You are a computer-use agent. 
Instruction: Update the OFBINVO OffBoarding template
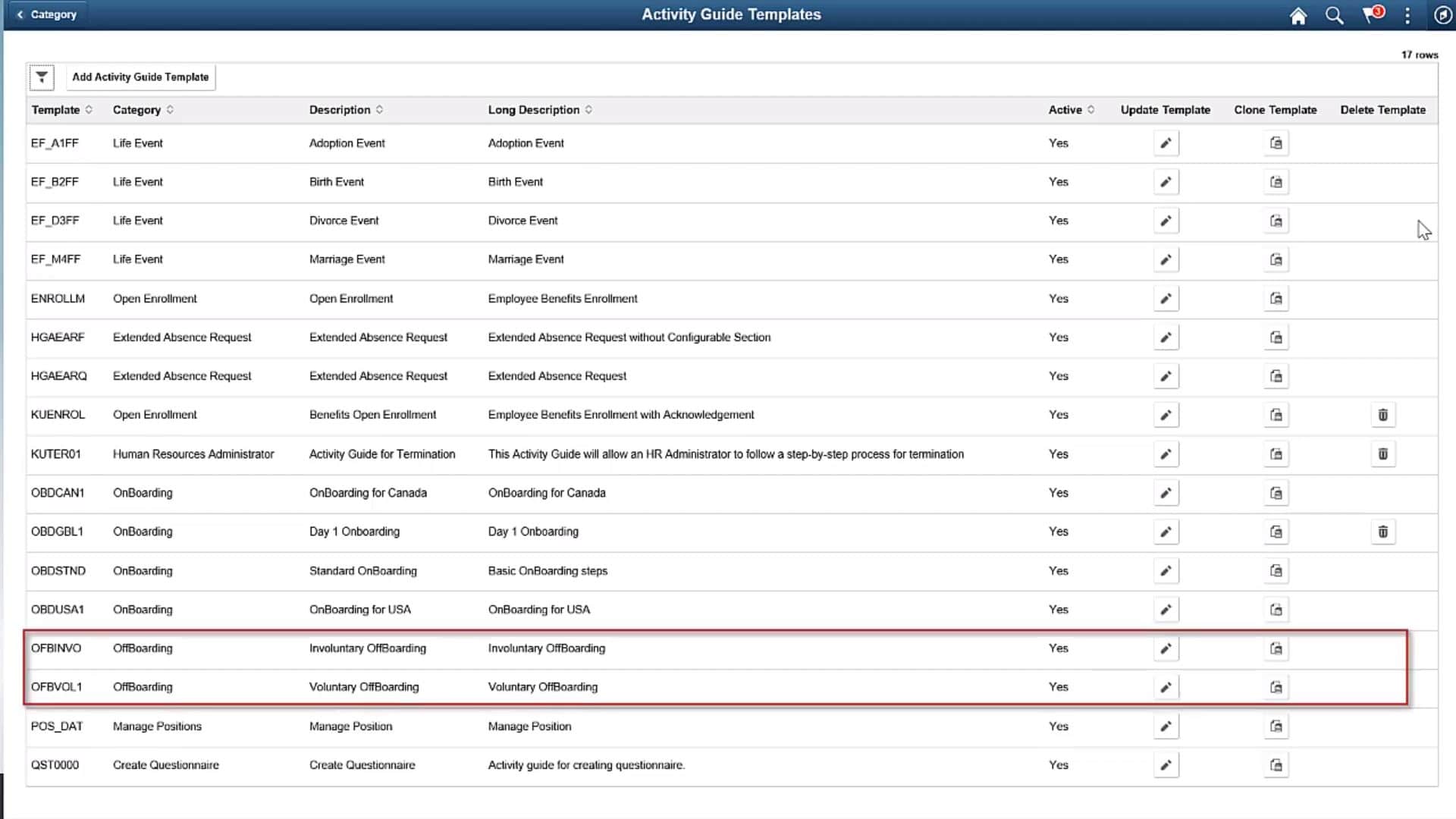tap(1166, 648)
